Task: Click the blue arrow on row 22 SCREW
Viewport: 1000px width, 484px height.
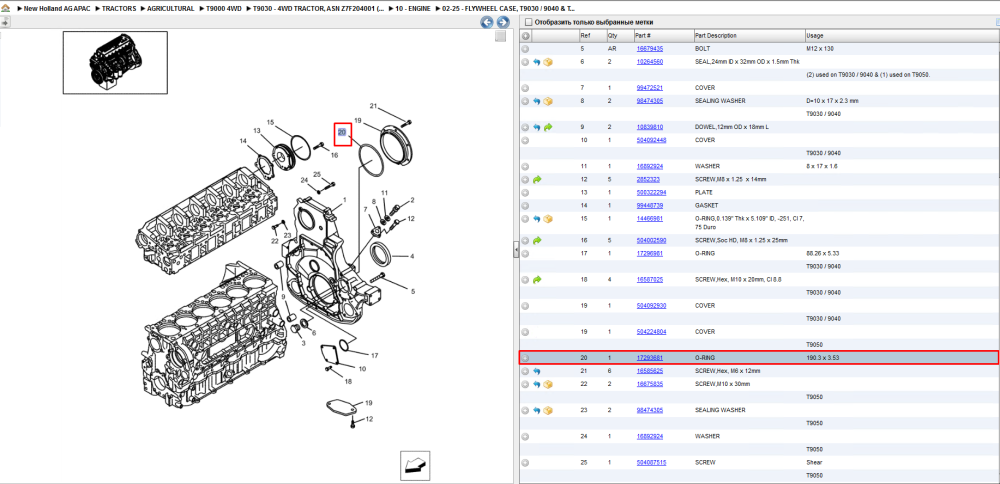Action: [x=536, y=384]
